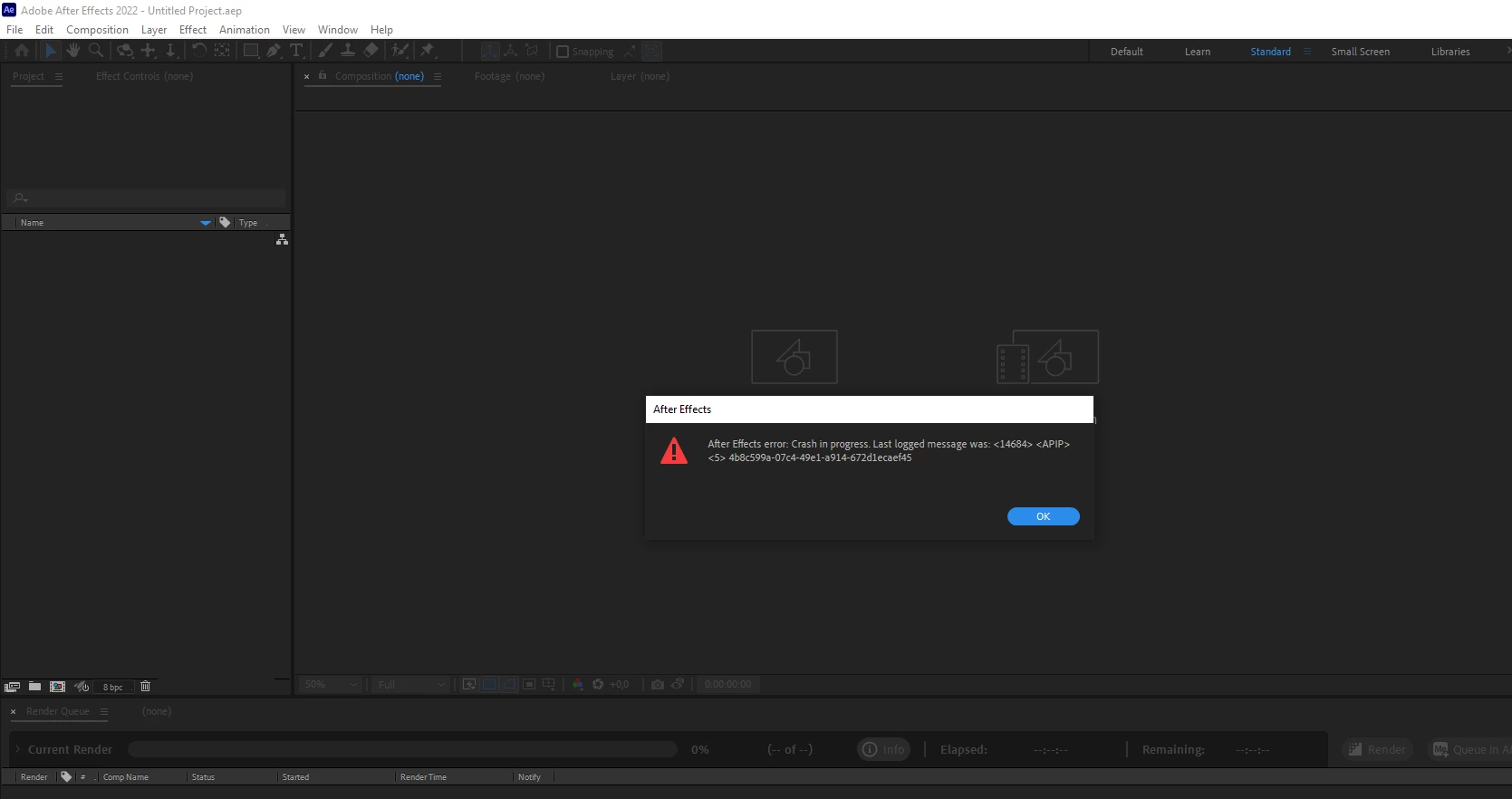The width and height of the screenshot is (1512, 799).
Task: Take a snapshot with camera icon
Action: tap(658, 684)
